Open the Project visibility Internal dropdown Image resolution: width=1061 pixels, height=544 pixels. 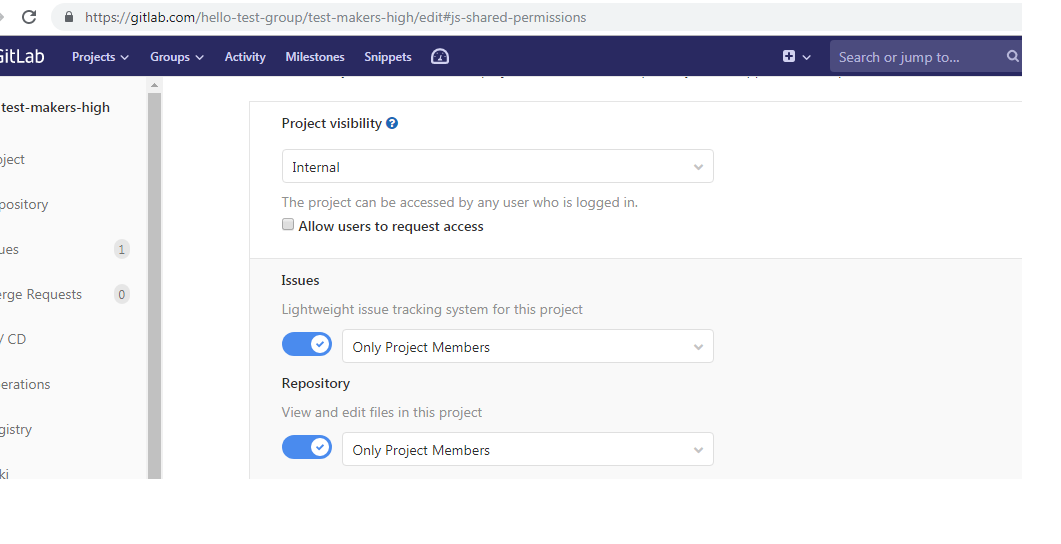[x=497, y=167]
